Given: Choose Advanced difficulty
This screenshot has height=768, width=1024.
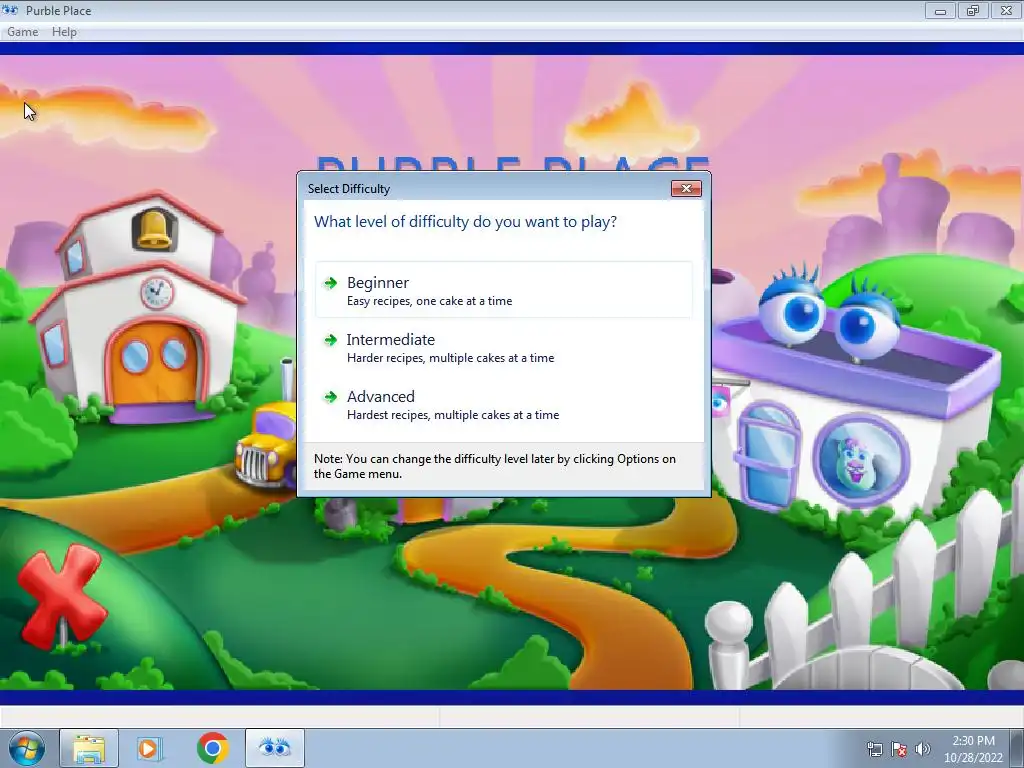Looking at the screenshot, I should pyautogui.click(x=504, y=404).
